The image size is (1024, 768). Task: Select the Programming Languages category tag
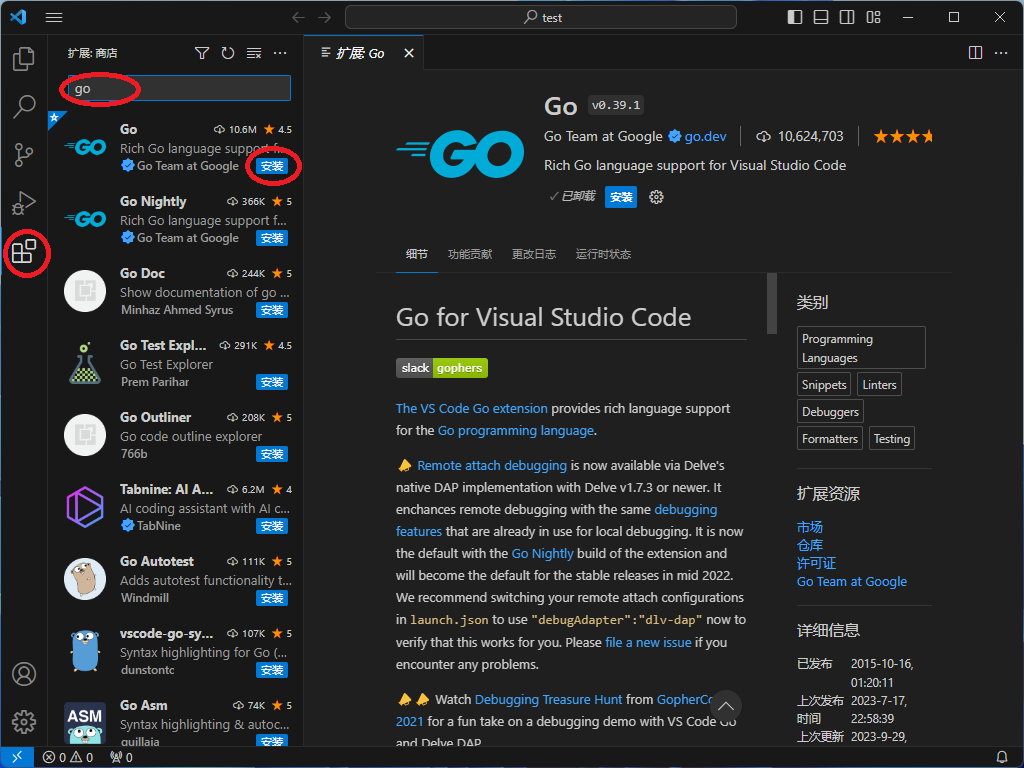tap(861, 348)
